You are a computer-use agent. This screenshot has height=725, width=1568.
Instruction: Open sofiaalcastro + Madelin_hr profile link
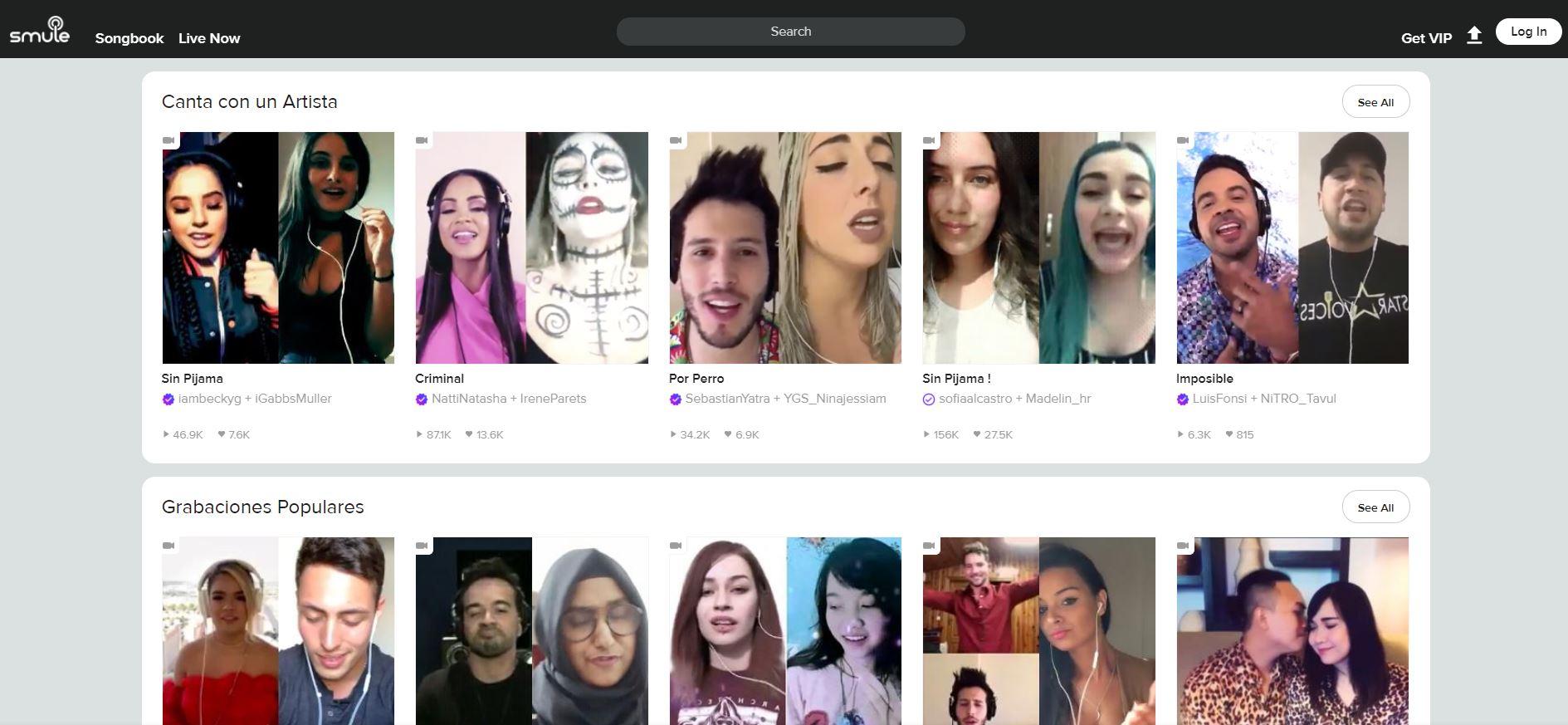(x=1014, y=399)
